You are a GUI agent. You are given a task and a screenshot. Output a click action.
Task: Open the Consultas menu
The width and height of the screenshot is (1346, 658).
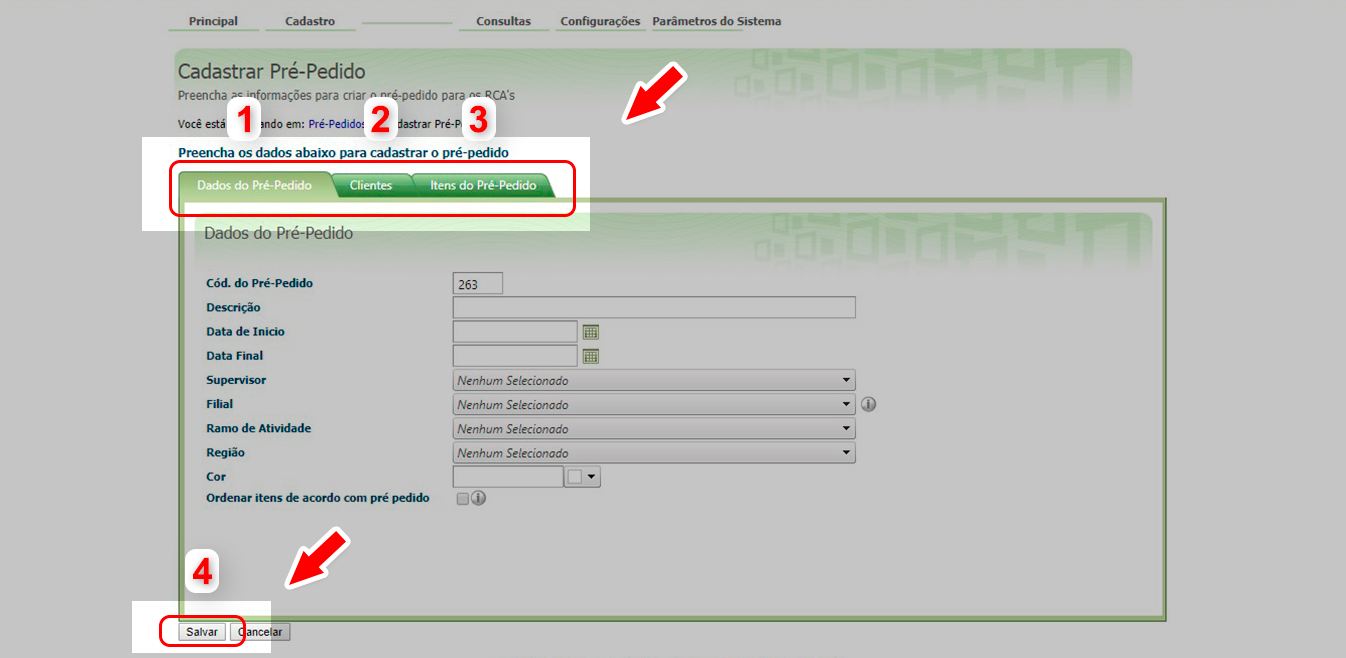pos(504,21)
